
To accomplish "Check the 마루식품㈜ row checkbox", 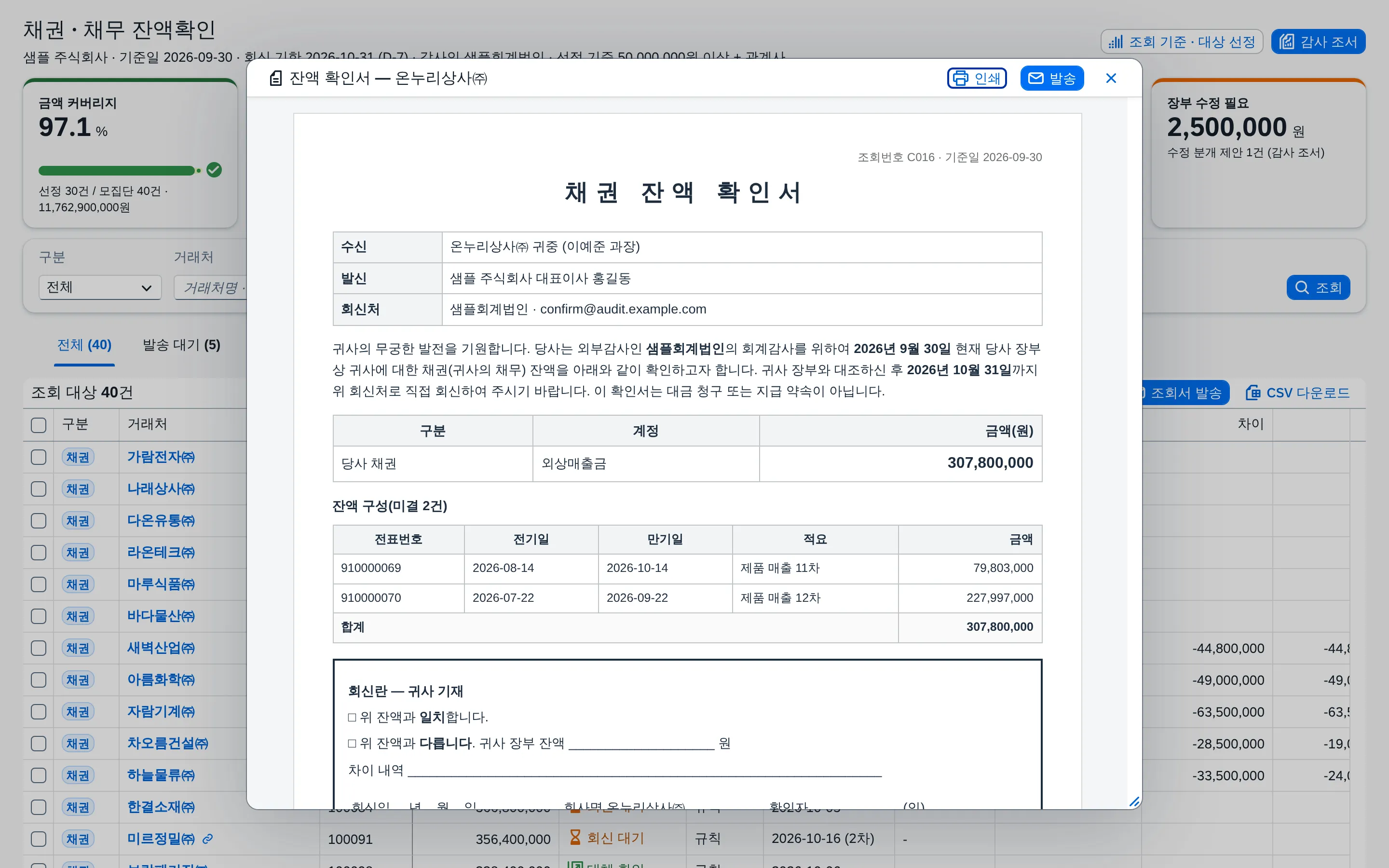I will 39,584.
